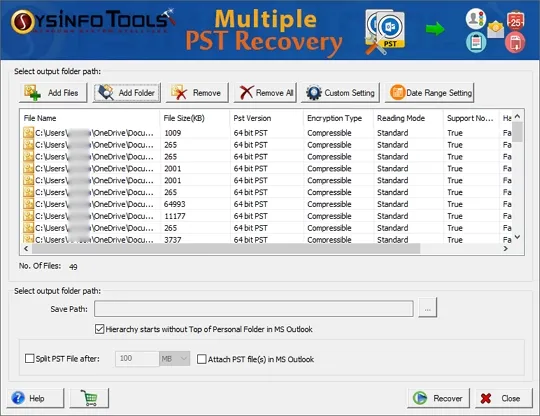Start recovery with the Recover button
The height and width of the screenshot is (416, 540).
coord(438,398)
